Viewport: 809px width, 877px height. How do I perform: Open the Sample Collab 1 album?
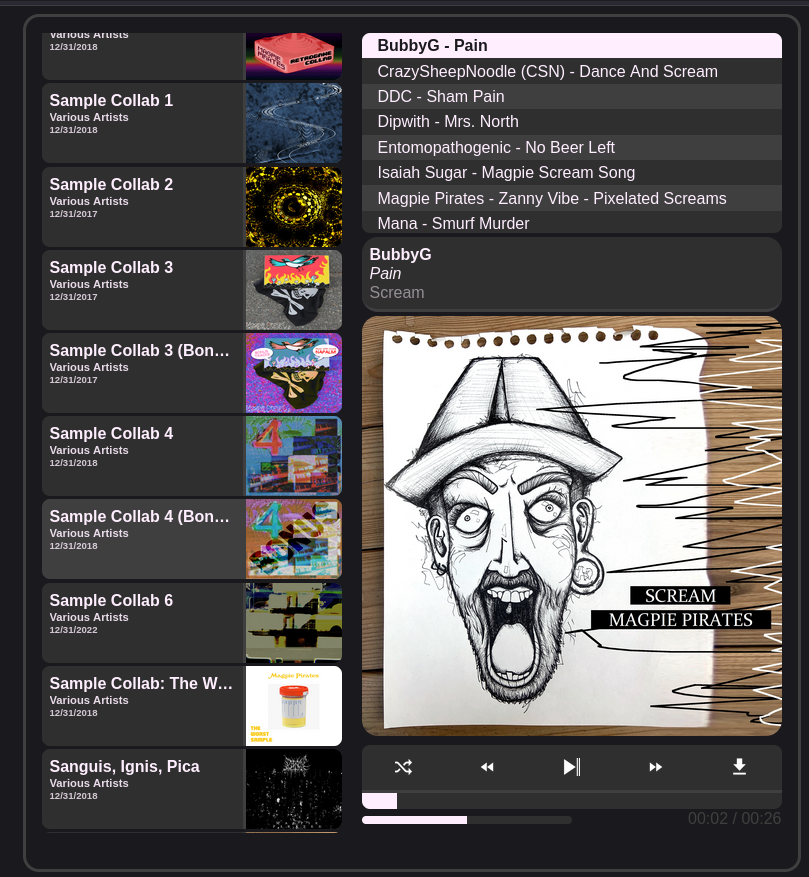pyautogui.click(x=143, y=122)
